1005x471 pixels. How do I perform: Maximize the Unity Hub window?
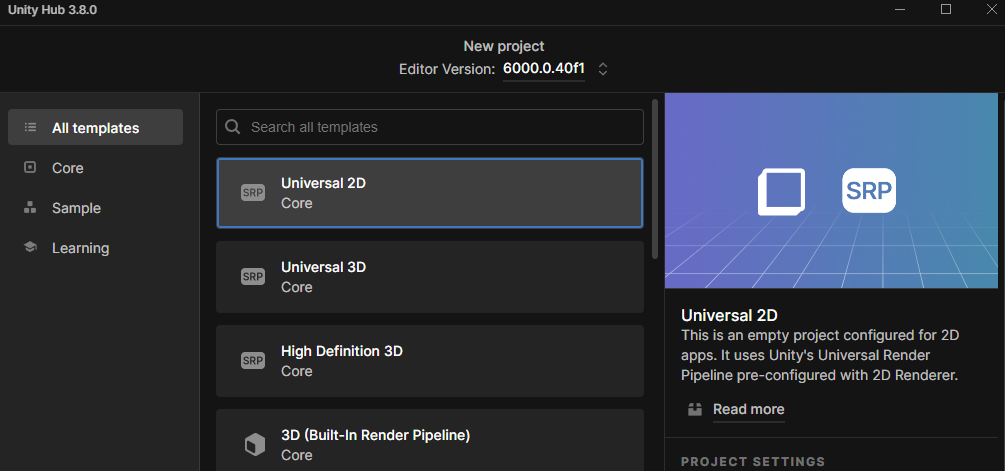[x=945, y=9]
